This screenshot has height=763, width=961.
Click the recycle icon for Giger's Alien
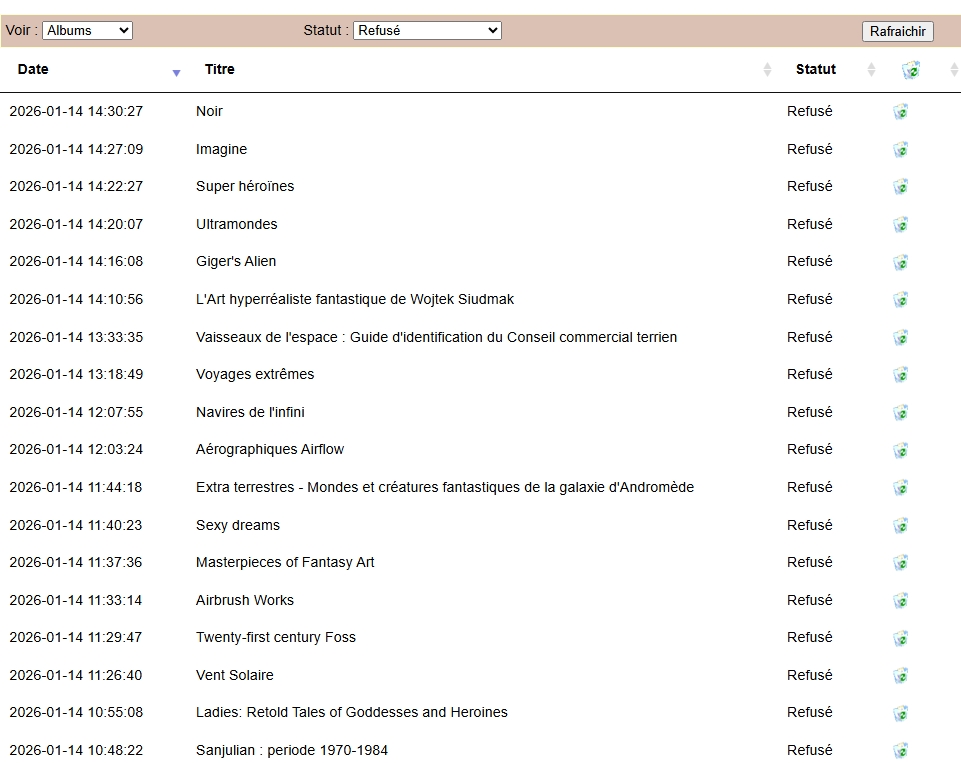click(x=900, y=262)
